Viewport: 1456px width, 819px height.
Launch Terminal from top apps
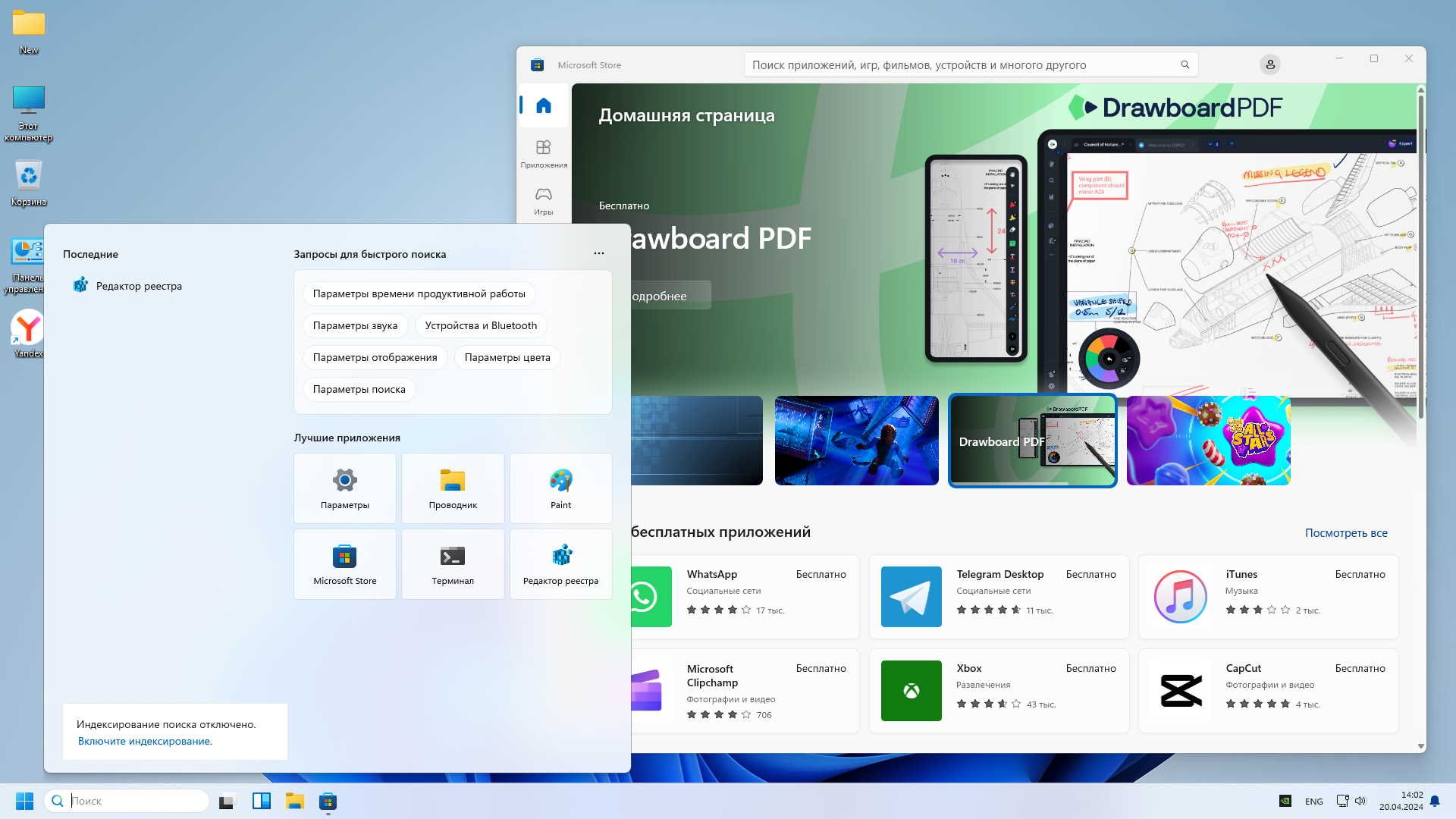[453, 564]
